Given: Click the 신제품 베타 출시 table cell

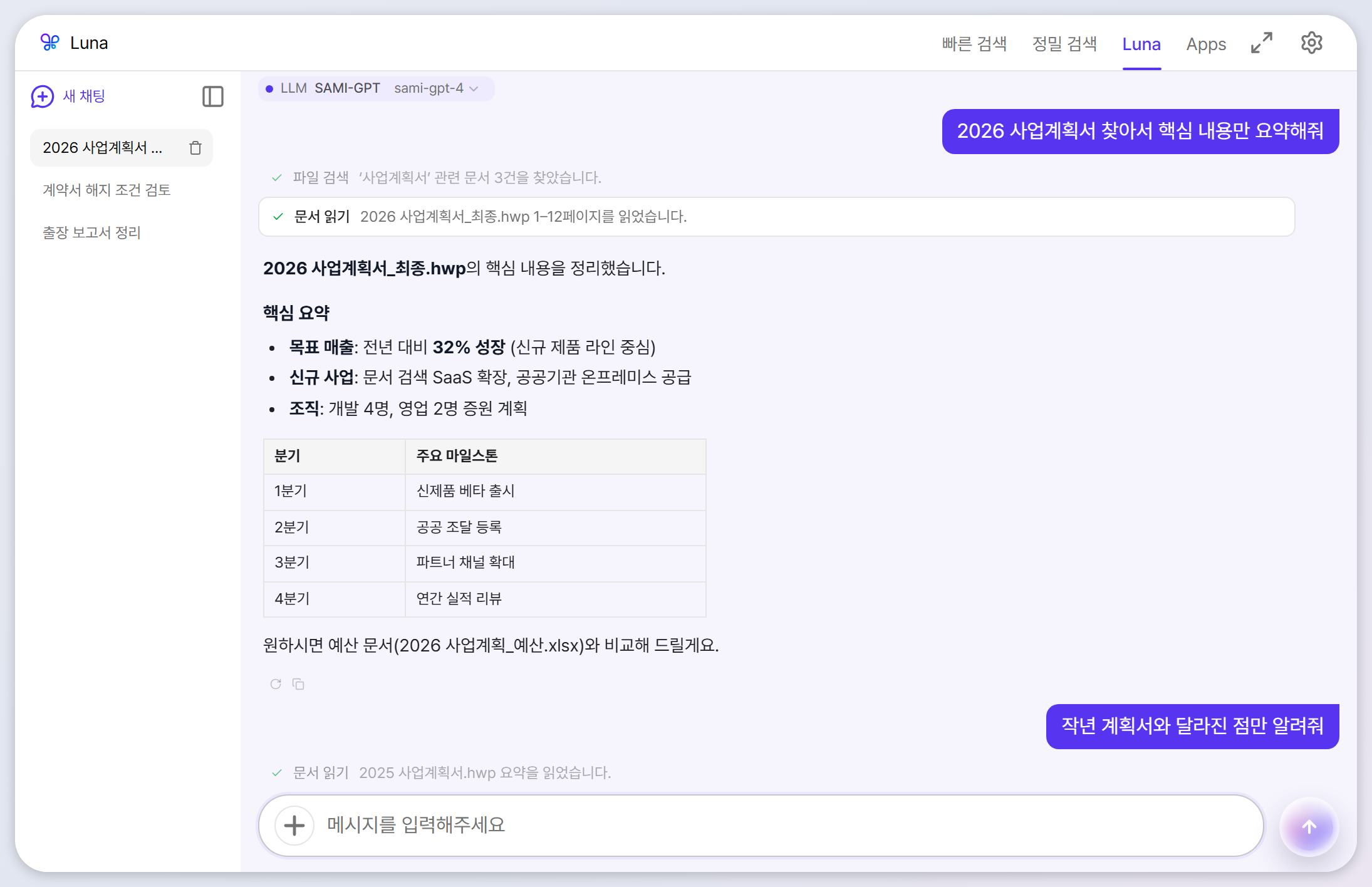Looking at the screenshot, I should click(x=555, y=491).
